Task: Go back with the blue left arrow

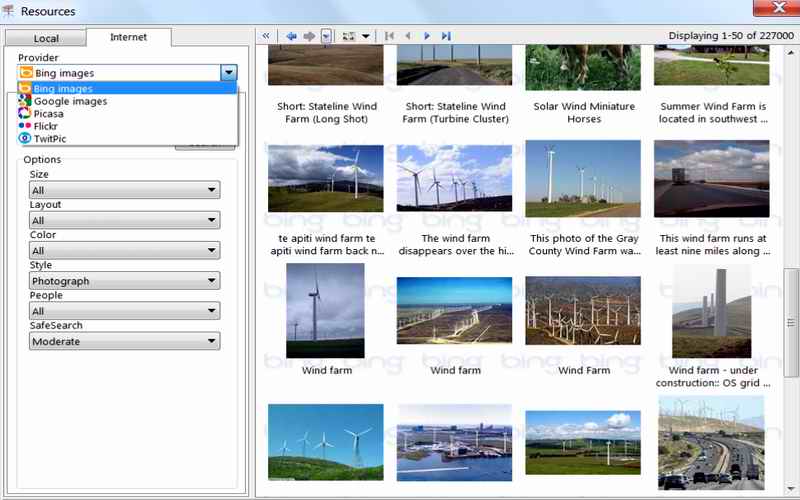Action: coord(291,36)
